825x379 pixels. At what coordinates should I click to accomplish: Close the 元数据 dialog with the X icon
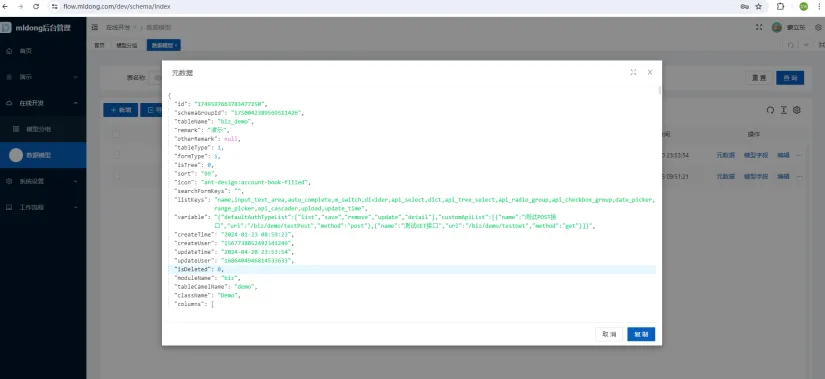tap(650, 72)
